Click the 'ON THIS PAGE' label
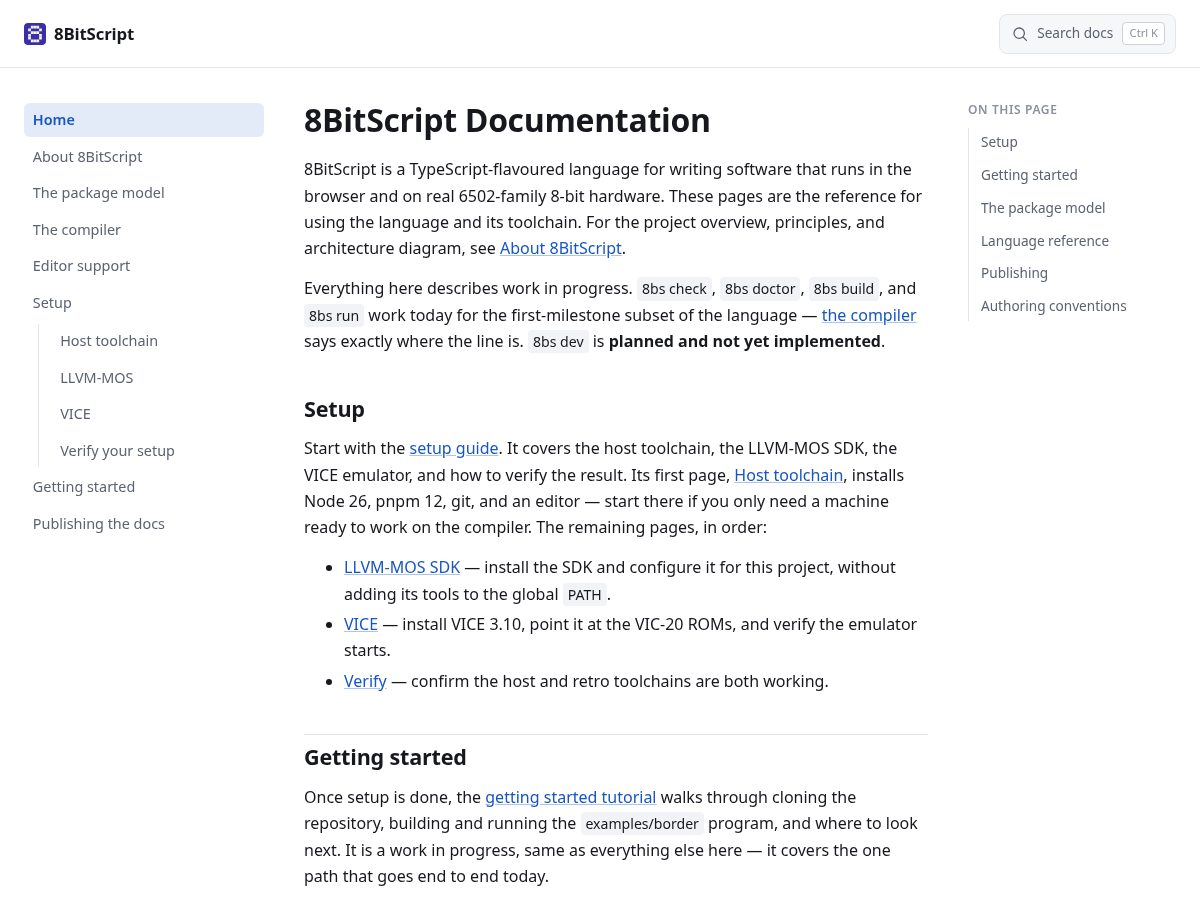The image size is (1200, 900). (1012, 110)
